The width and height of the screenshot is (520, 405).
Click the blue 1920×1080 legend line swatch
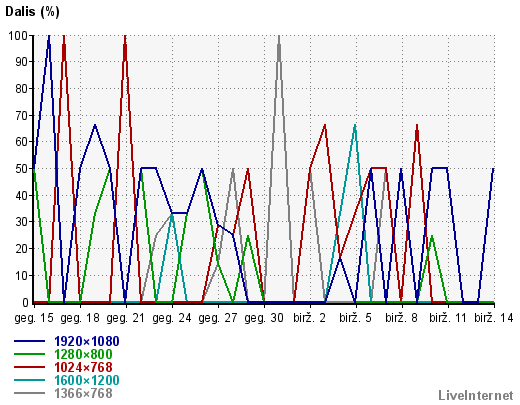coord(29,341)
